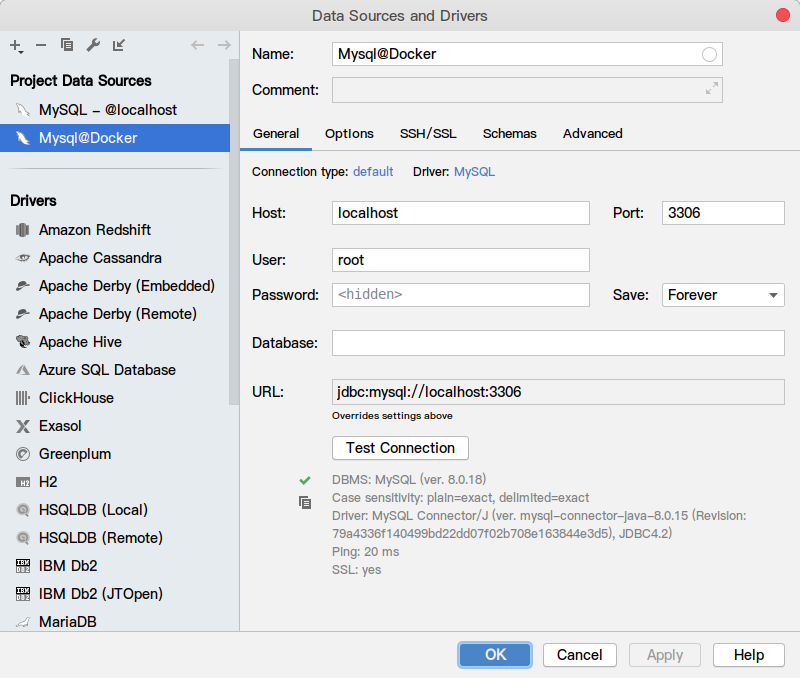800x678 pixels.
Task: Focus the Port input field
Action: pos(723,213)
